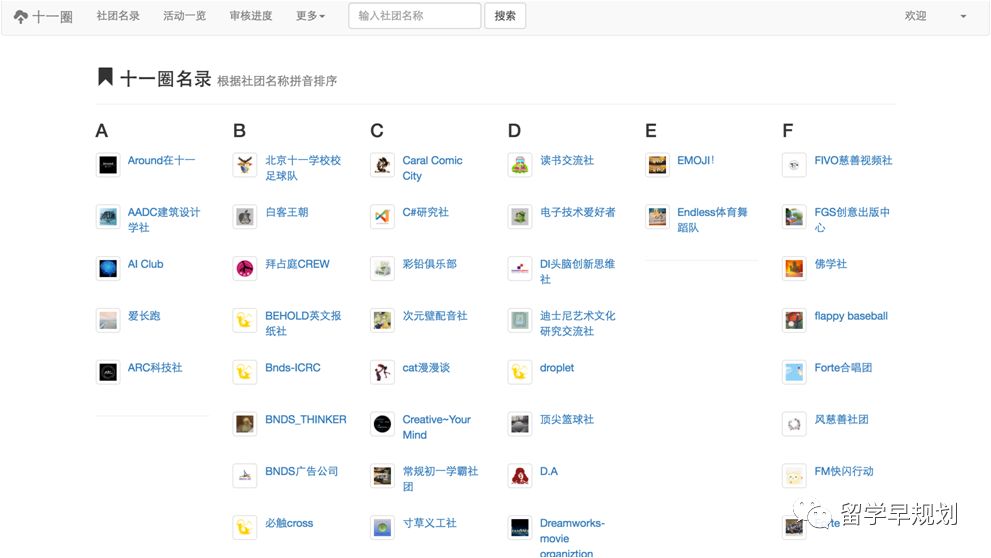This screenshot has height=558, width=991.
Task: Click the AI Club blue globe icon
Action: pyautogui.click(x=108, y=269)
